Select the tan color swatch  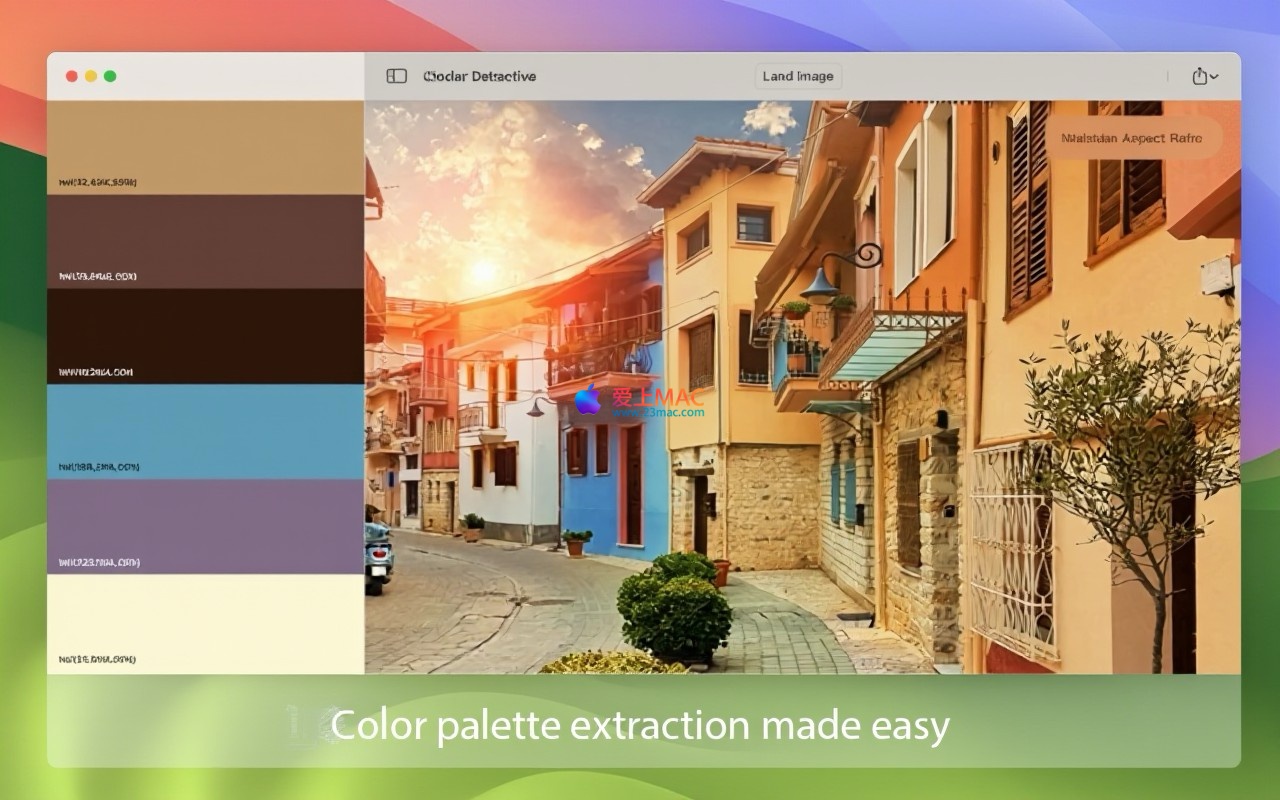pyautogui.click(x=205, y=140)
